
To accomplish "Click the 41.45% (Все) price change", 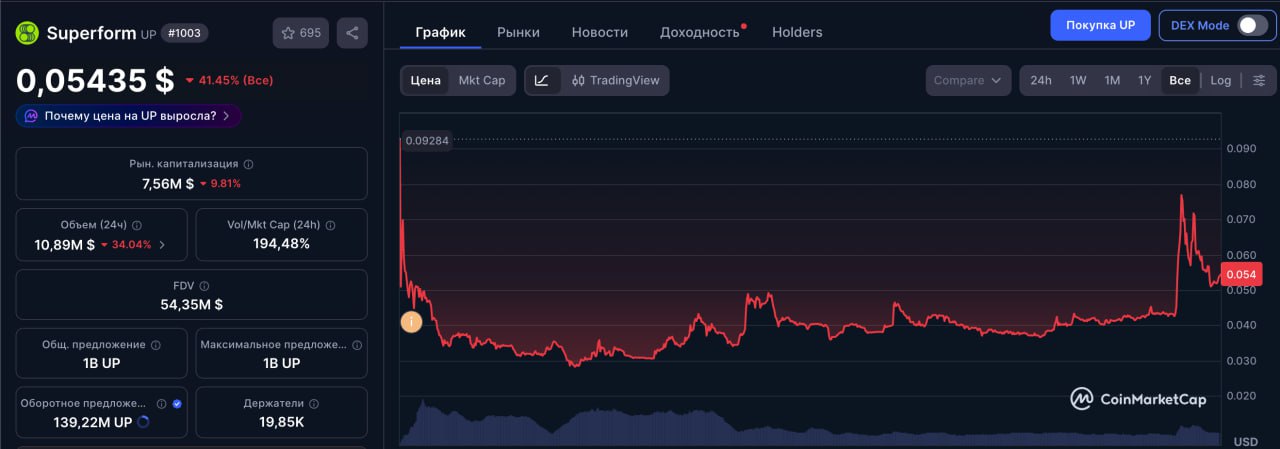I will [229, 80].
